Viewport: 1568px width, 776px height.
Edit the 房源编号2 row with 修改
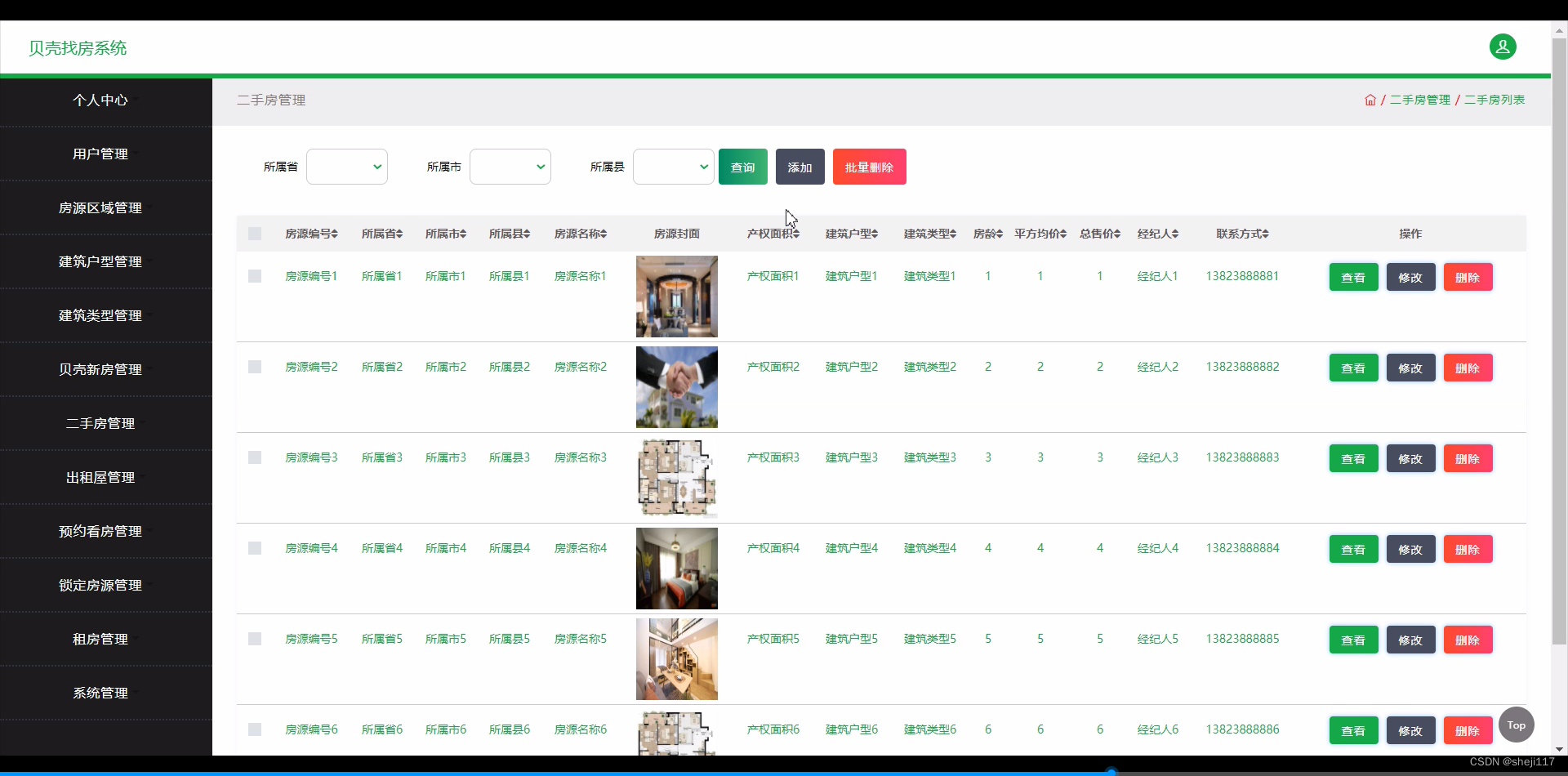coord(1411,368)
